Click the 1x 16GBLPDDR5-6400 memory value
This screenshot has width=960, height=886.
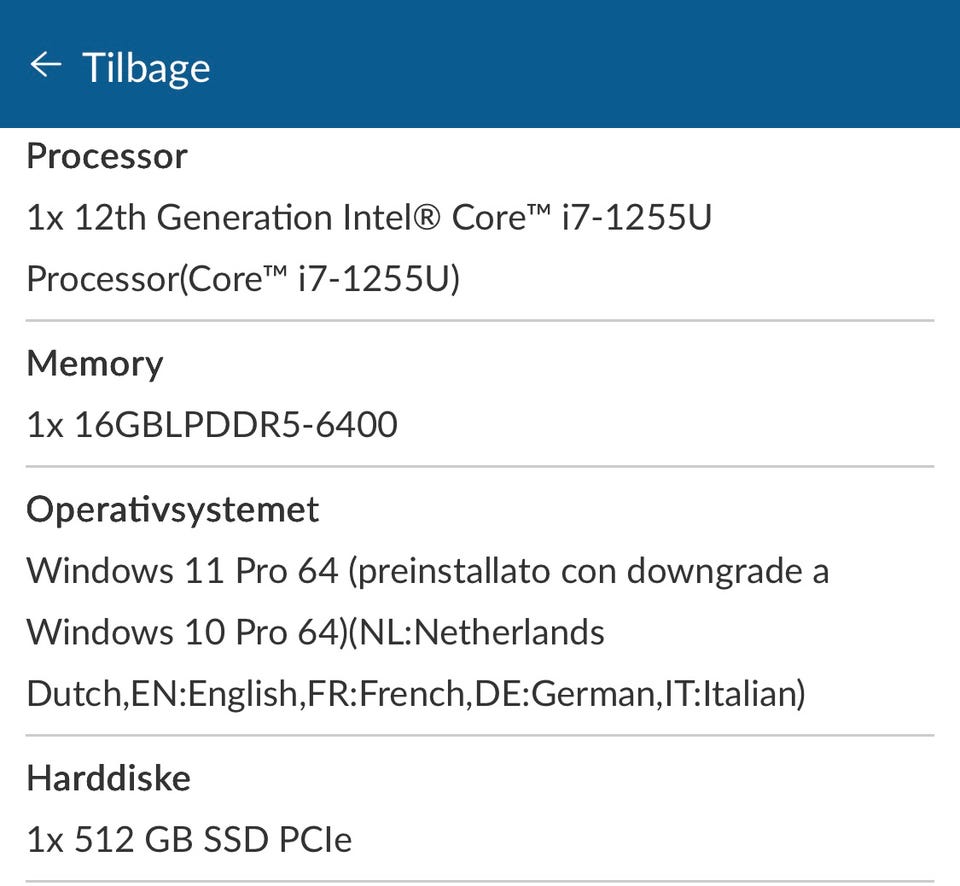coord(212,425)
